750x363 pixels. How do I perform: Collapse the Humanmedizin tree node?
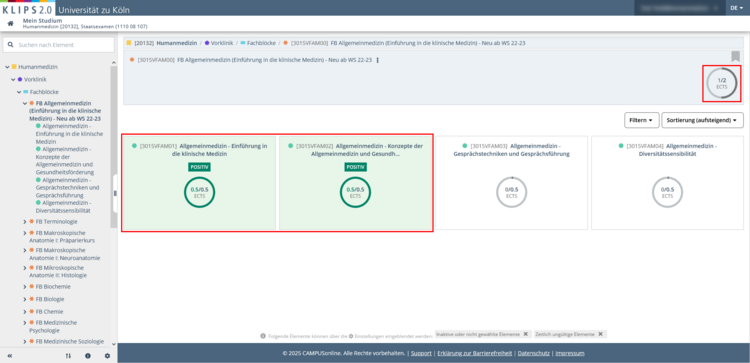pos(7,67)
